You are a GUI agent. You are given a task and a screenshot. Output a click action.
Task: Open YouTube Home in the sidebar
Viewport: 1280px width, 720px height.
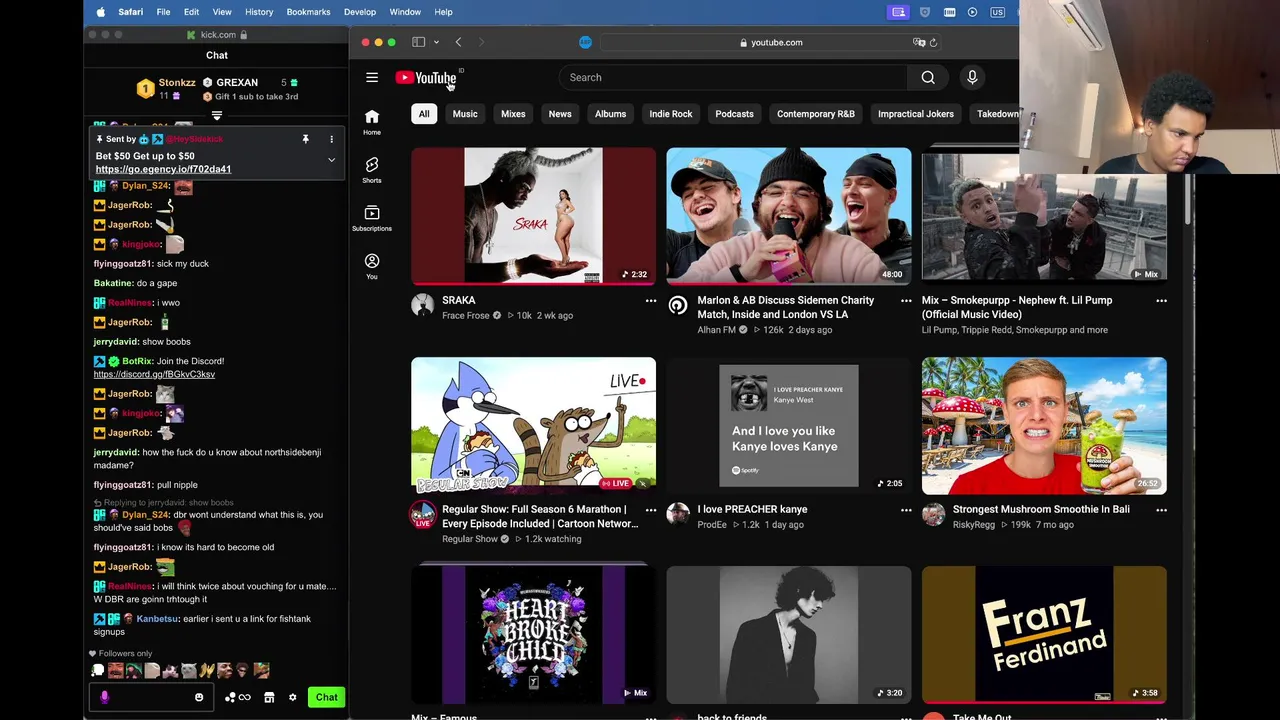[372, 122]
